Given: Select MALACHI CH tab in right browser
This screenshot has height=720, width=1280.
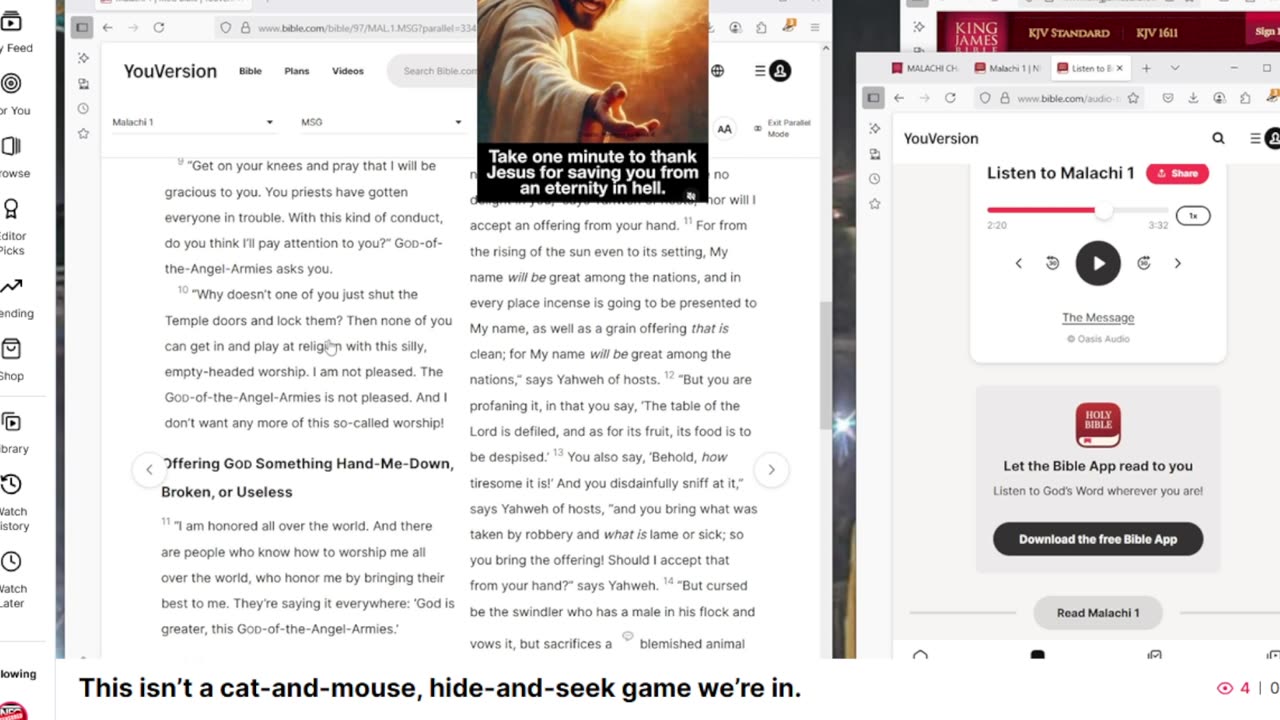Looking at the screenshot, I should [925, 68].
